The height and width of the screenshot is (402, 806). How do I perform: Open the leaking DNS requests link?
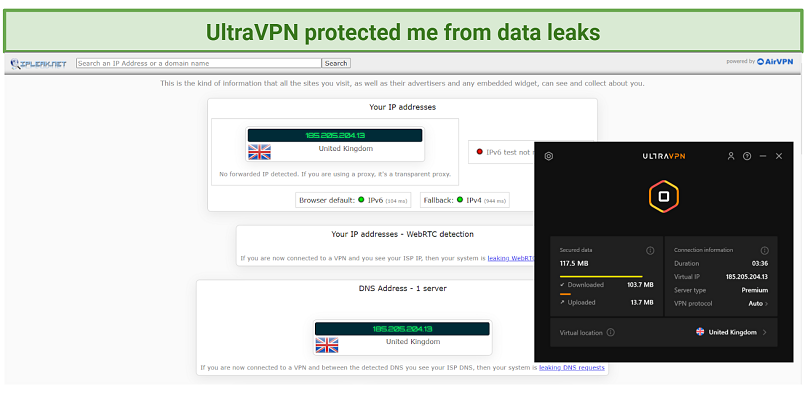572,368
